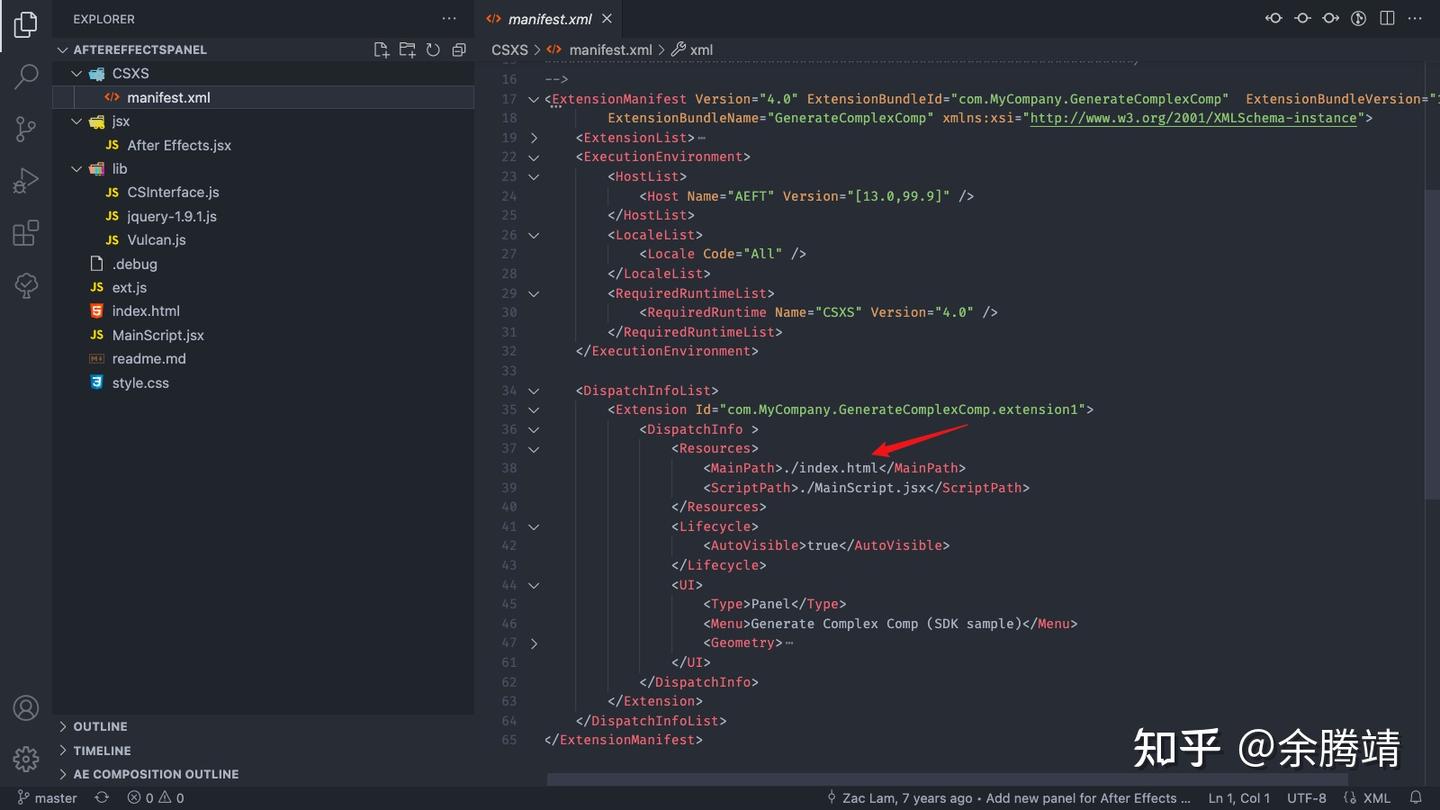The height and width of the screenshot is (810, 1440).
Task: Open the Extensions view
Action: [26, 233]
